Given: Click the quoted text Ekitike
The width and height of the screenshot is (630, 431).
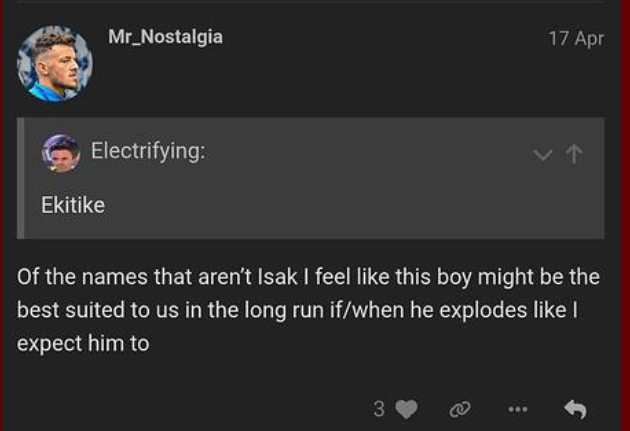Looking at the screenshot, I should point(72,205).
